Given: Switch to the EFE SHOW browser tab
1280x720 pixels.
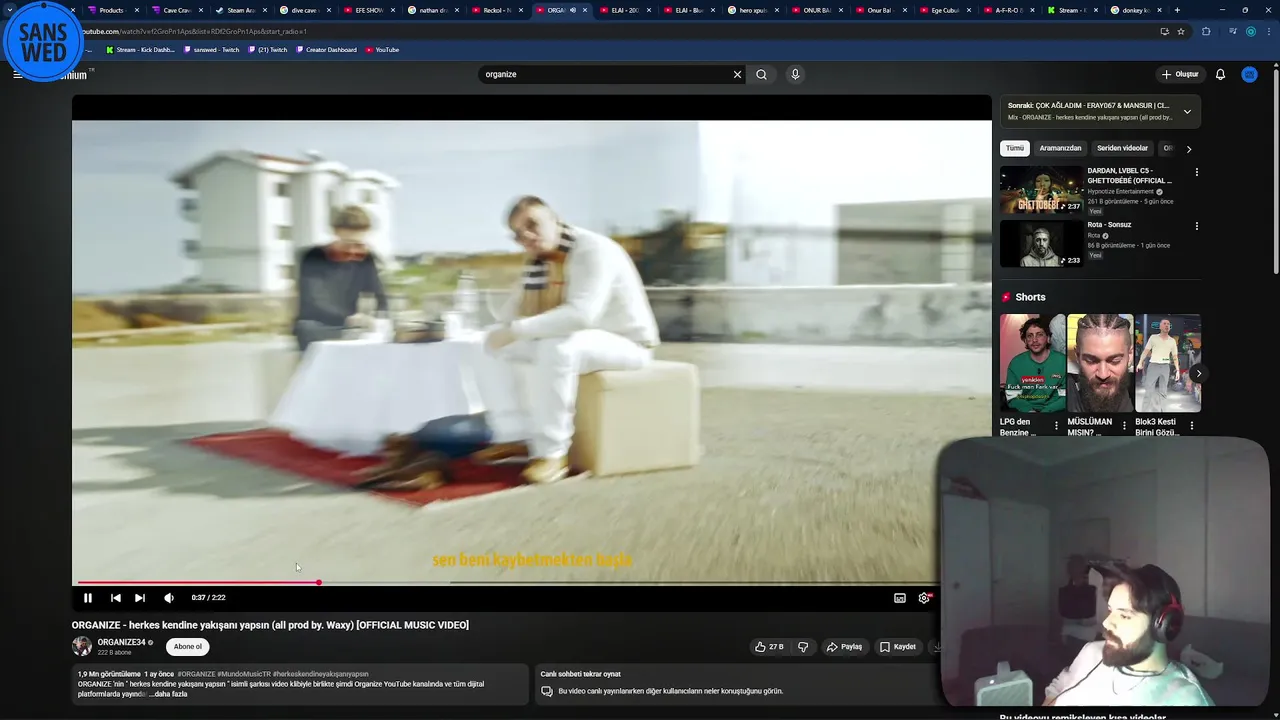Looking at the screenshot, I should point(368,10).
